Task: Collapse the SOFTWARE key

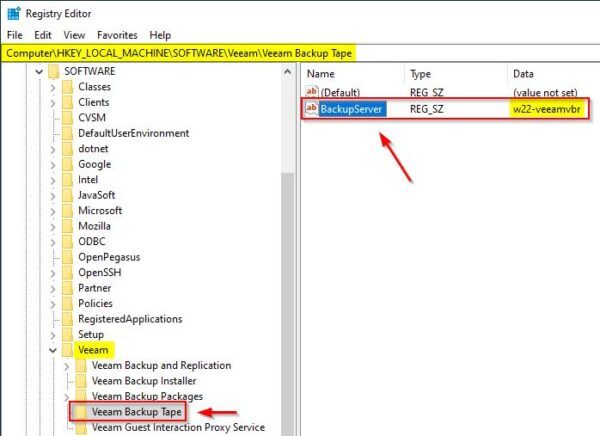Action: pos(39,72)
